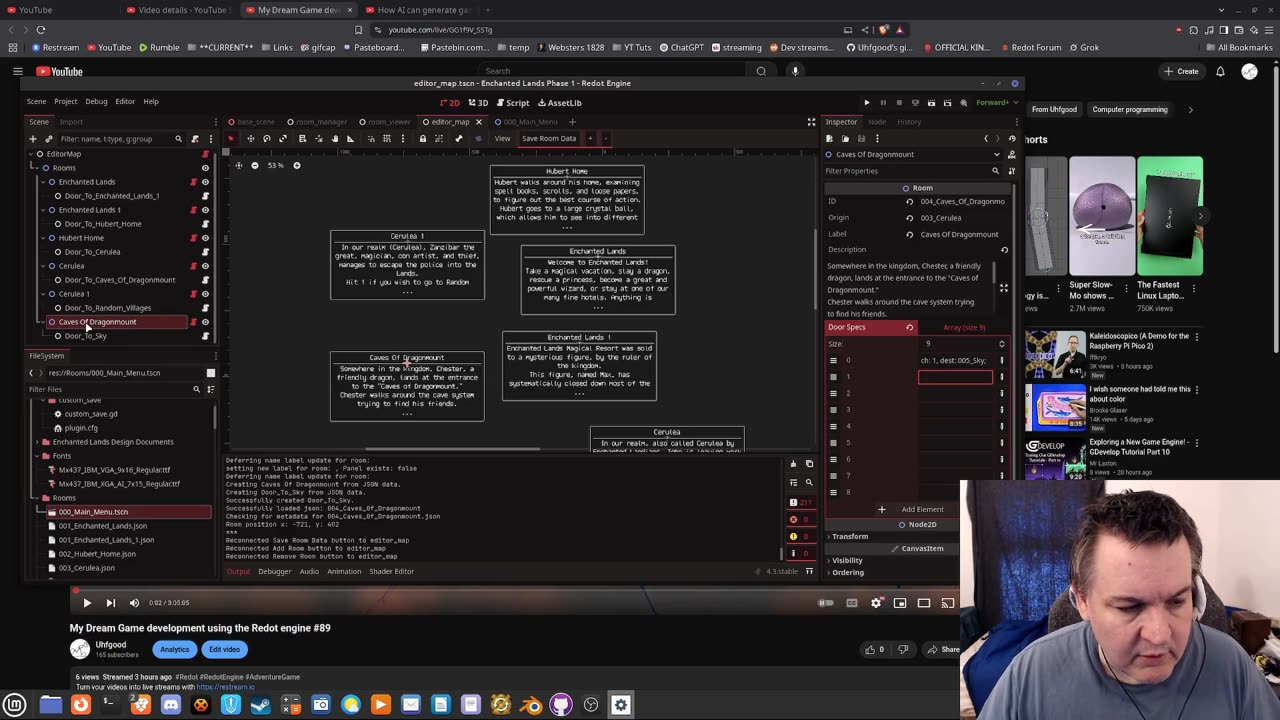Add a new node with the plus icon

pos(33,138)
